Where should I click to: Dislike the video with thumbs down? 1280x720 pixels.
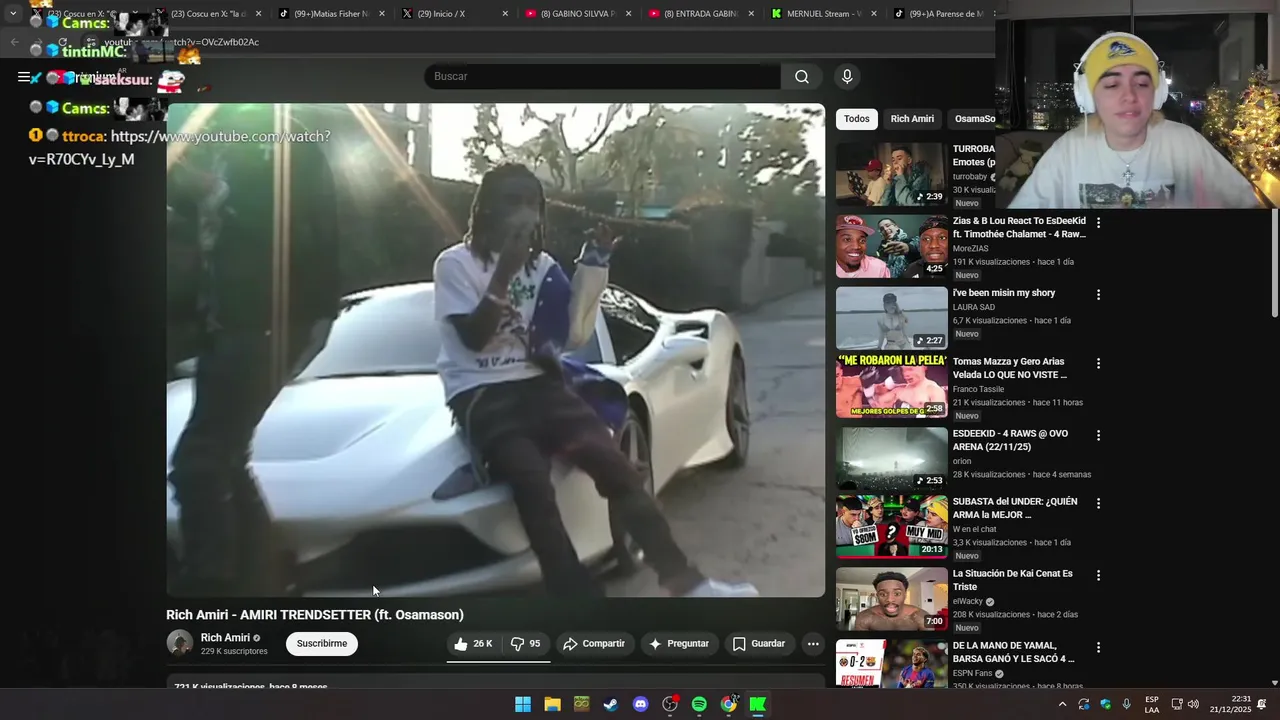(x=526, y=644)
